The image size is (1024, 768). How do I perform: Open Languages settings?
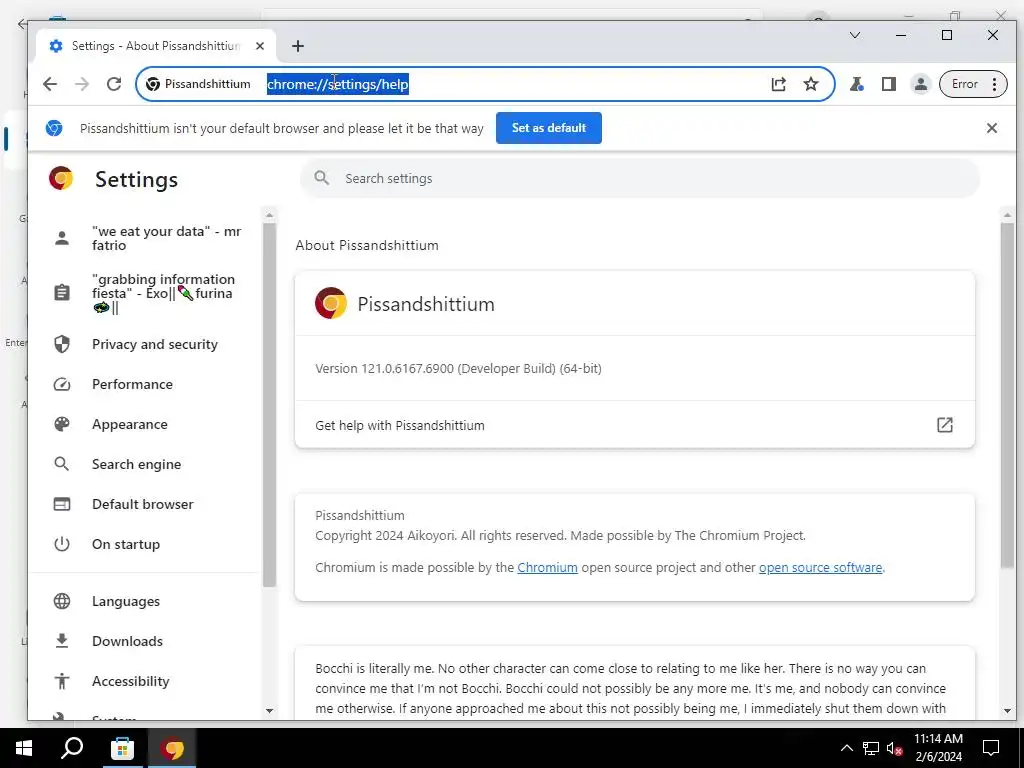point(144,601)
